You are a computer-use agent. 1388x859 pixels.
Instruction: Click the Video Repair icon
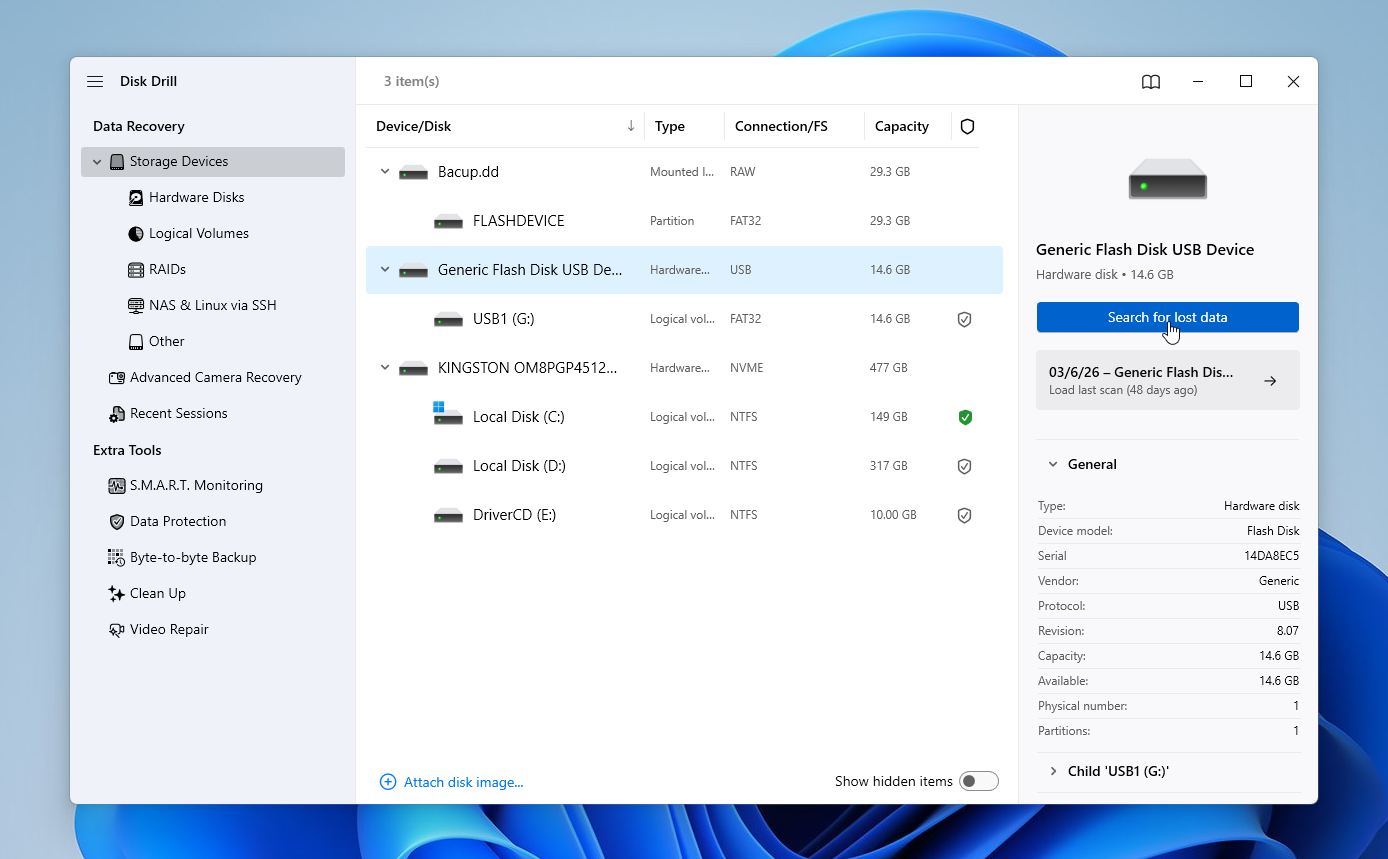pos(117,630)
